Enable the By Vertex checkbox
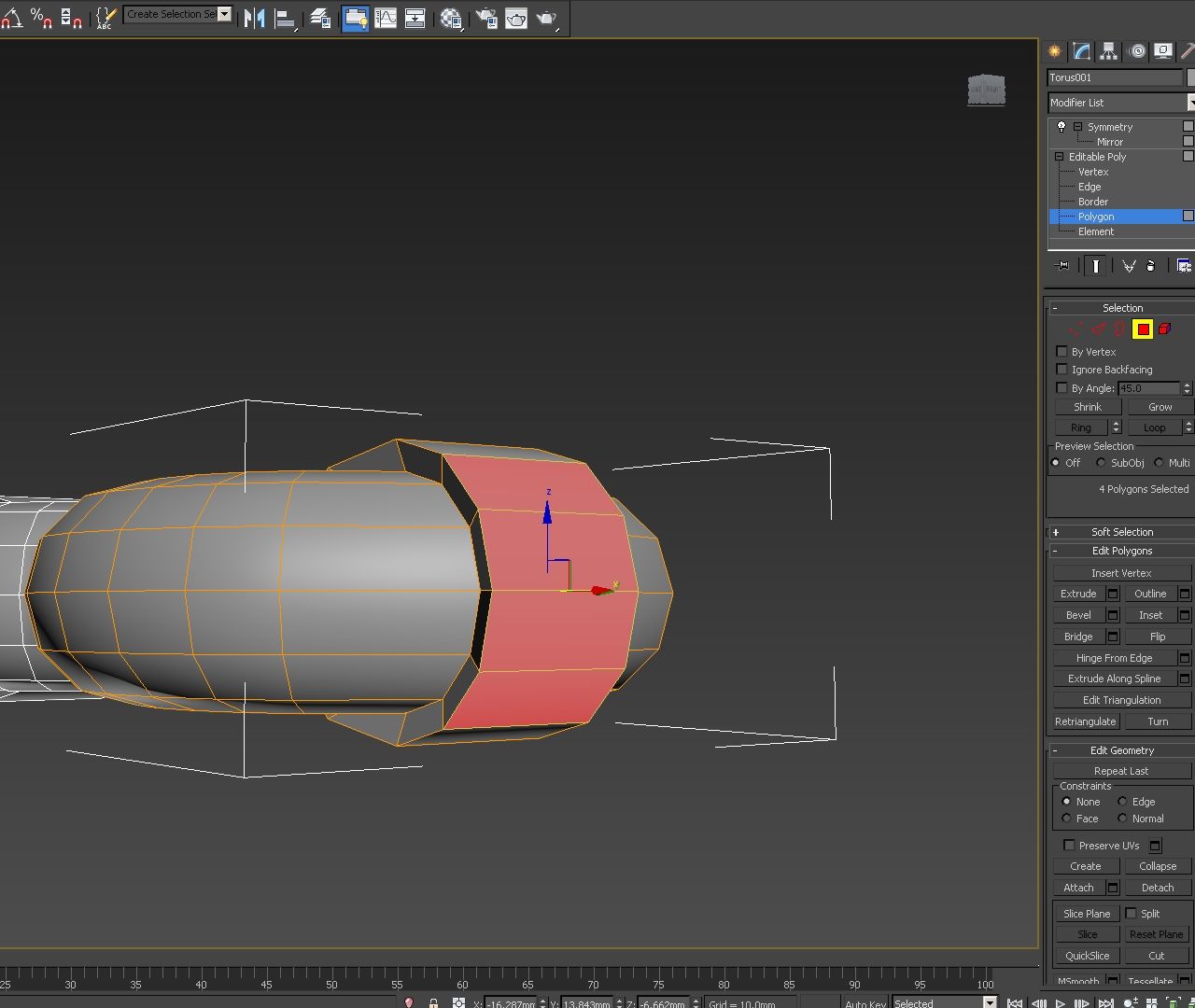 click(x=1061, y=352)
